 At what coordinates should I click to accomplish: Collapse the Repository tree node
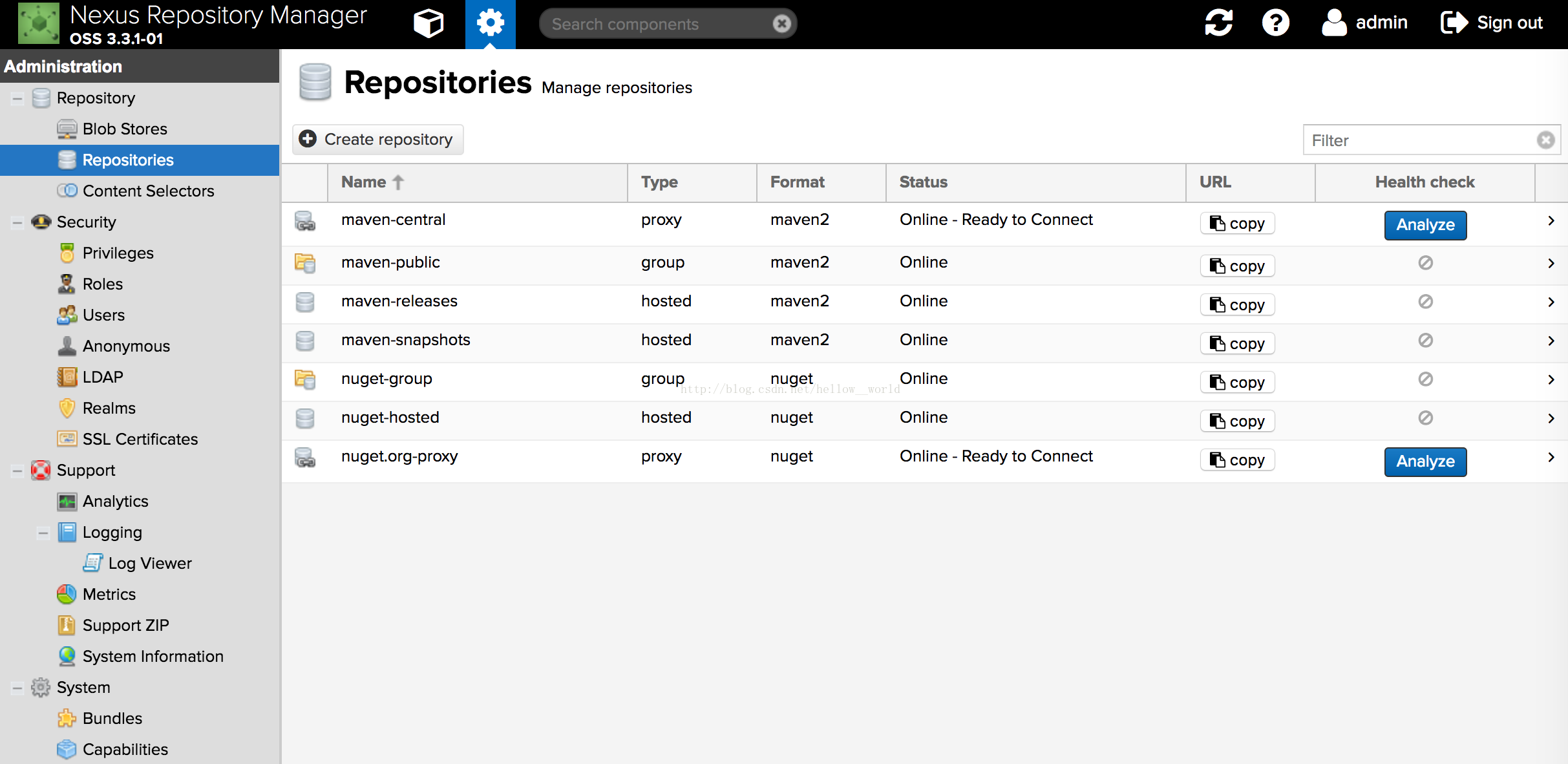tap(17, 98)
